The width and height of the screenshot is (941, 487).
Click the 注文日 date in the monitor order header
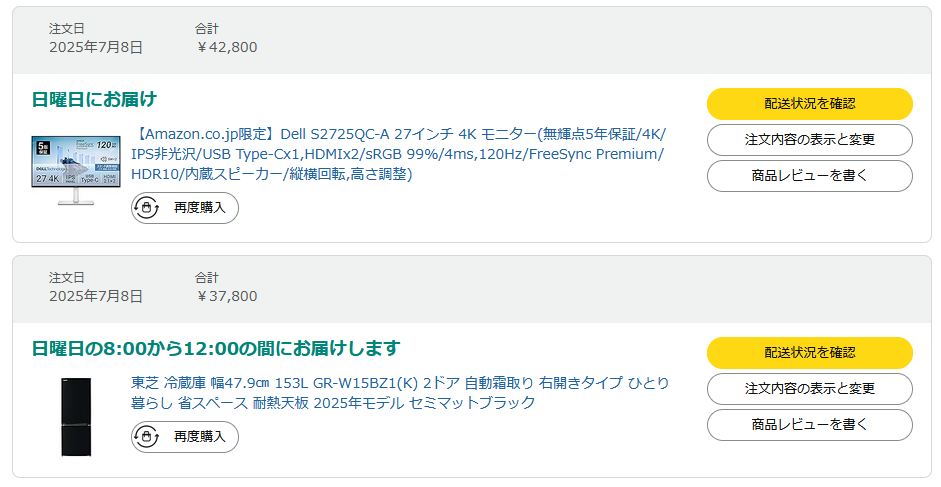(x=96, y=47)
